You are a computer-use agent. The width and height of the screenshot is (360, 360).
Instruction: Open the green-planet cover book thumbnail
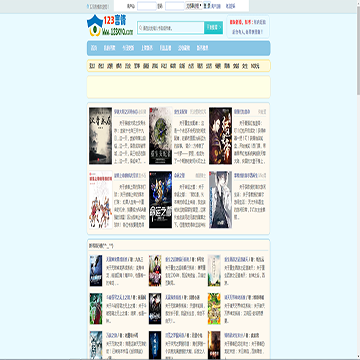click(160, 136)
